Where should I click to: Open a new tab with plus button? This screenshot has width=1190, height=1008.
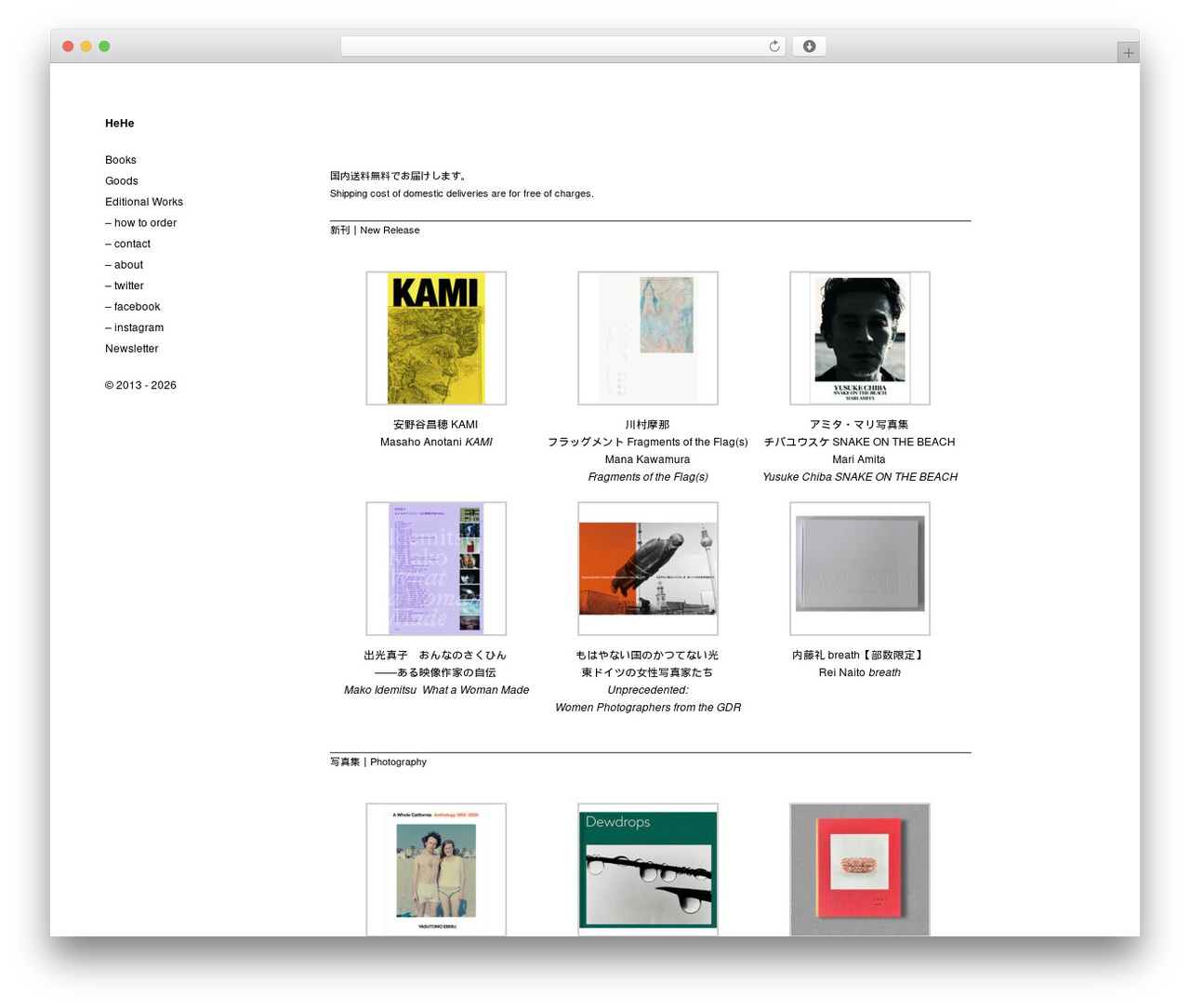1128,53
